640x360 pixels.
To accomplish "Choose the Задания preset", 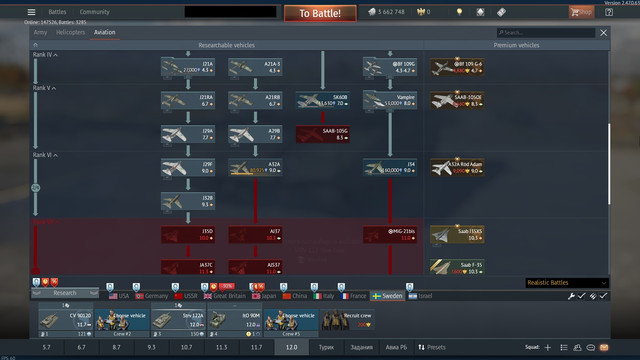I will [361, 347].
